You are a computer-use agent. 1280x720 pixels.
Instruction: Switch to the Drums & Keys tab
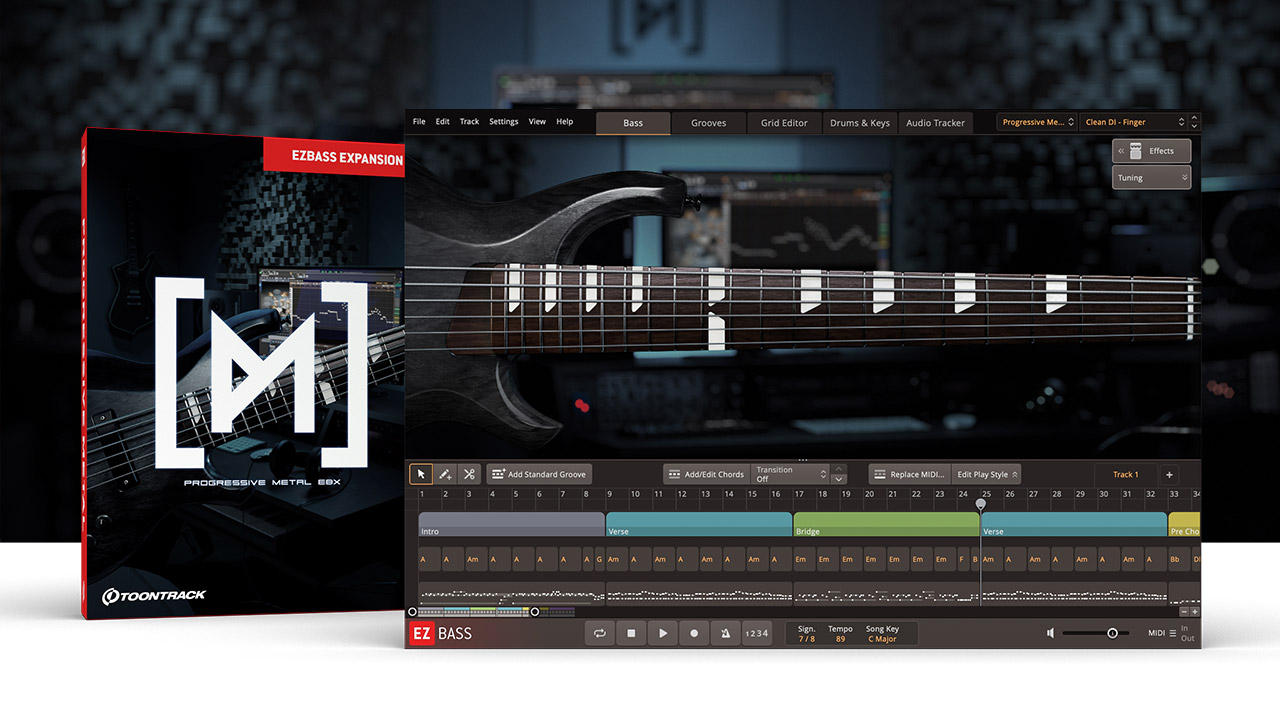(860, 123)
